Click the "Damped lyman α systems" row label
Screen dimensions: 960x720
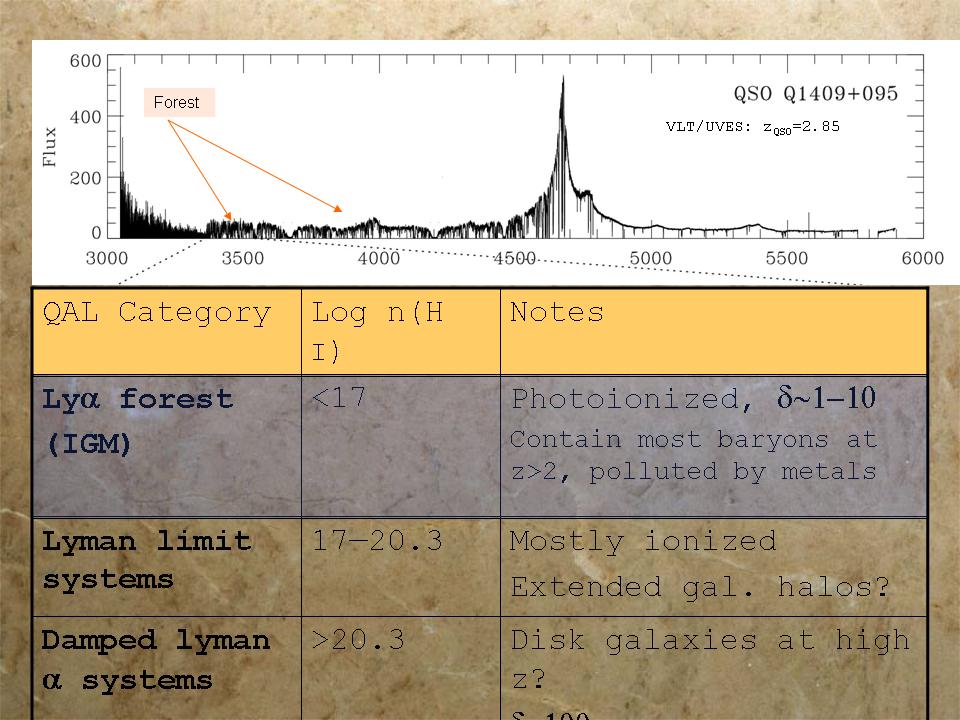pyautogui.click(x=155, y=660)
